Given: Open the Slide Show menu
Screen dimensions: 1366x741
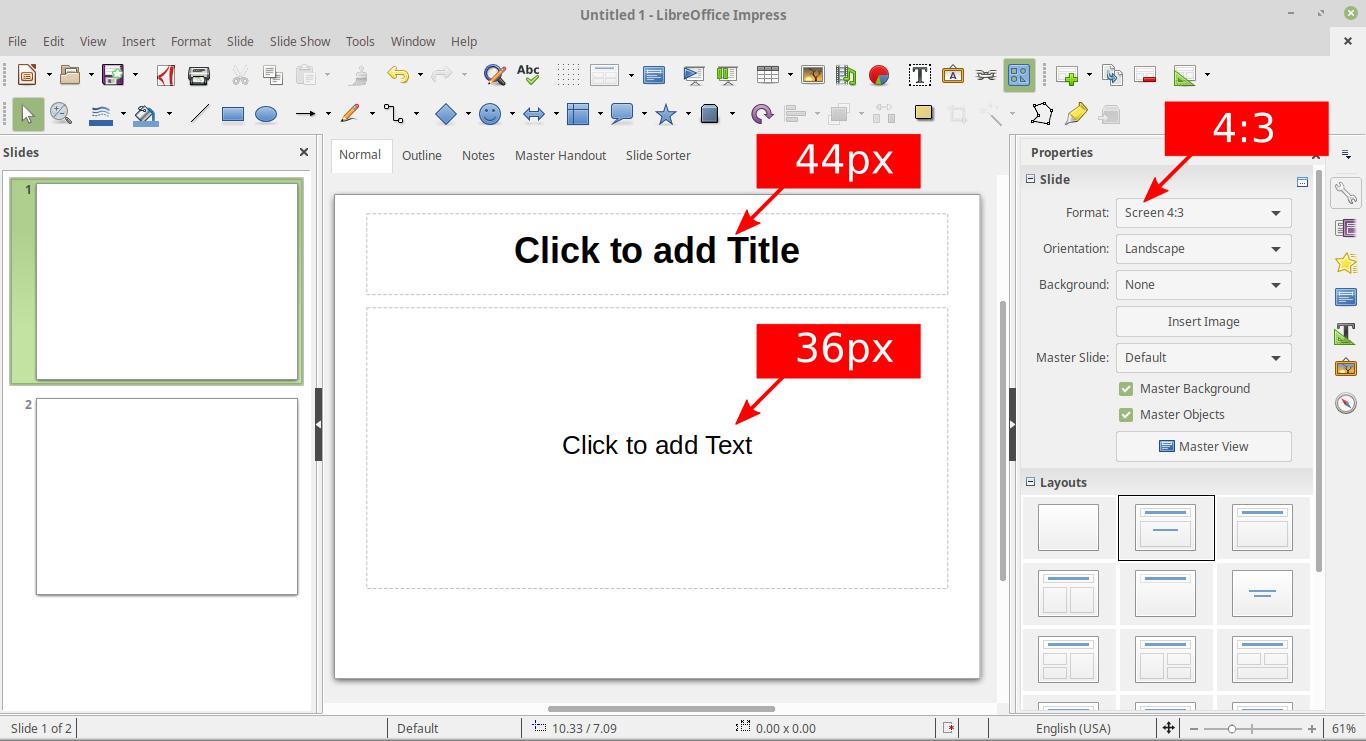Looking at the screenshot, I should [x=300, y=41].
